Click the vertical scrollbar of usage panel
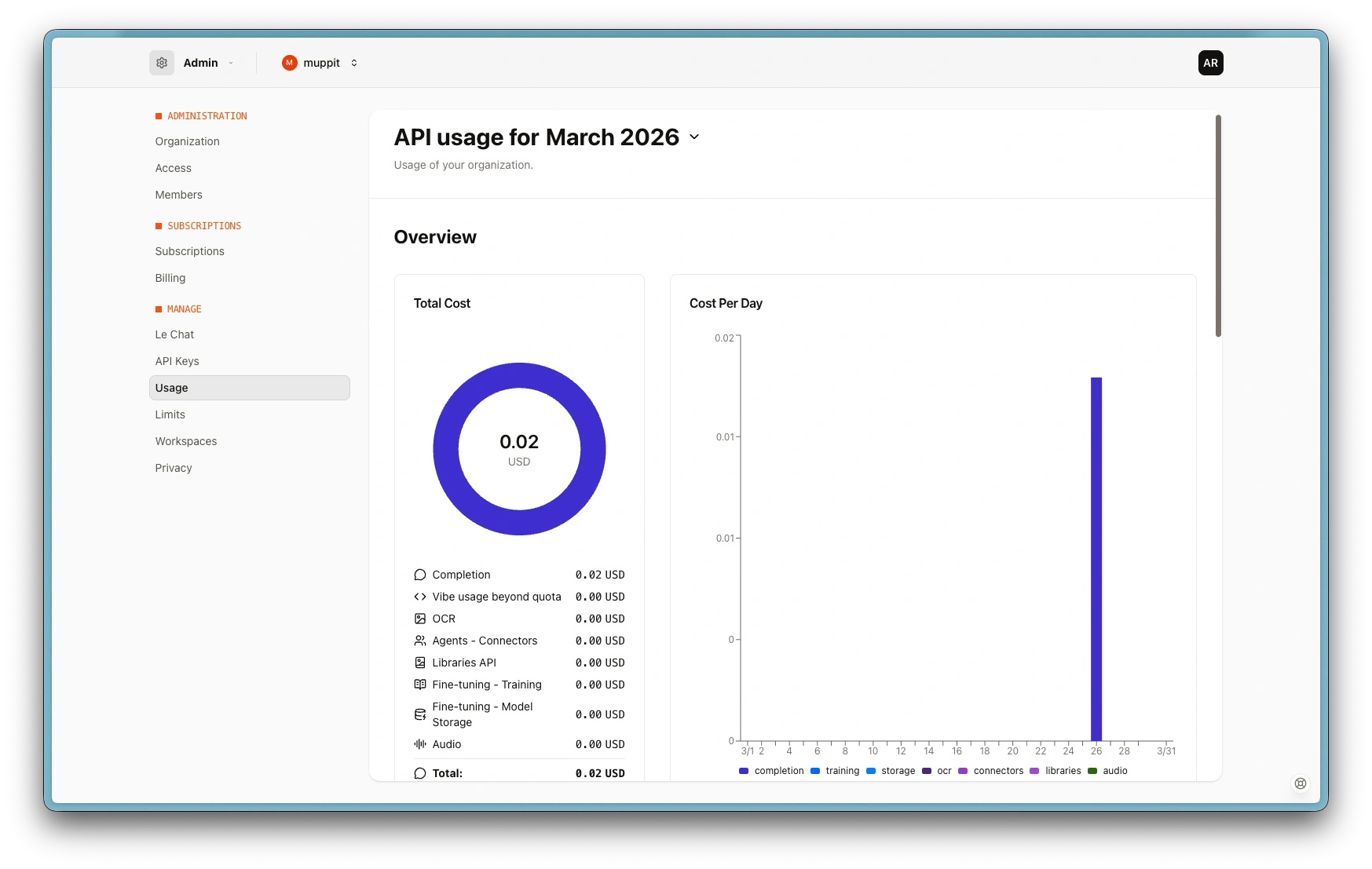1372x869 pixels. click(x=1218, y=226)
